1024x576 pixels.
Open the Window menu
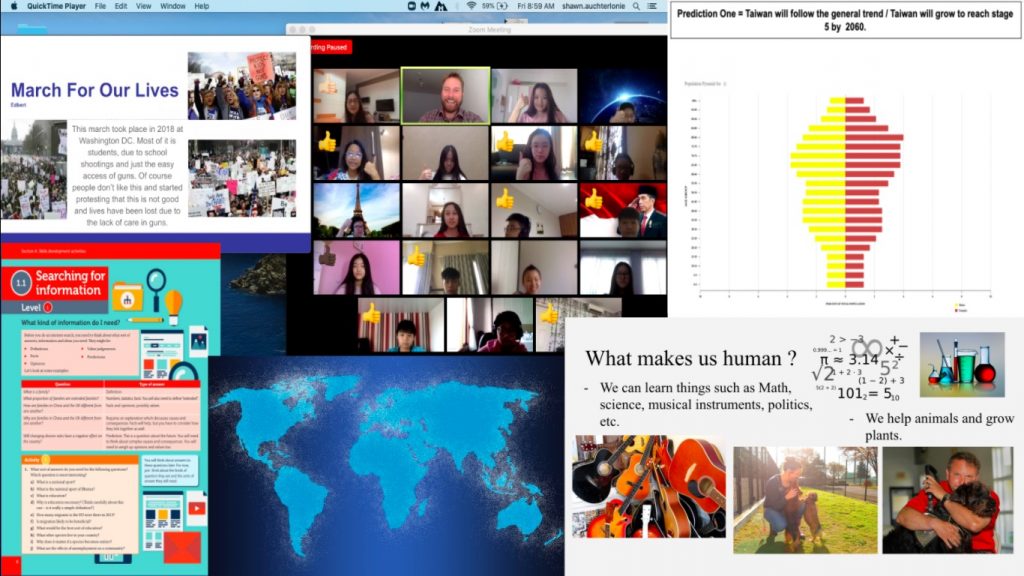pos(173,6)
